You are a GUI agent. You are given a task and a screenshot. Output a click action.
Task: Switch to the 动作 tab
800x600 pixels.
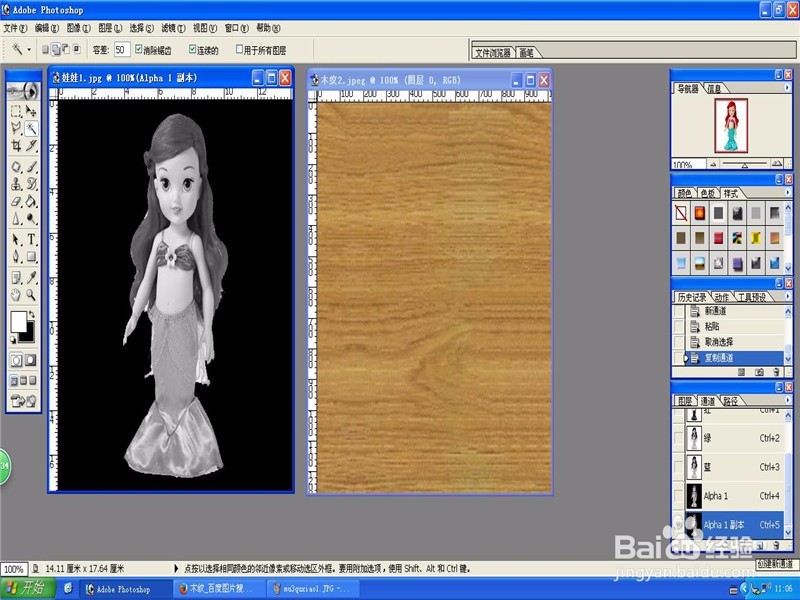(721, 297)
